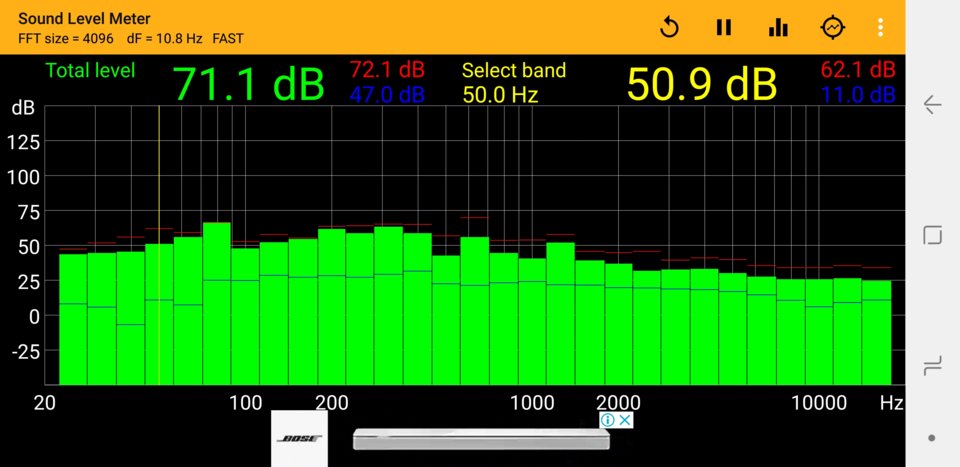Tap the red 62.1 dB band maximum
The image size is (960, 467).
(x=858, y=70)
